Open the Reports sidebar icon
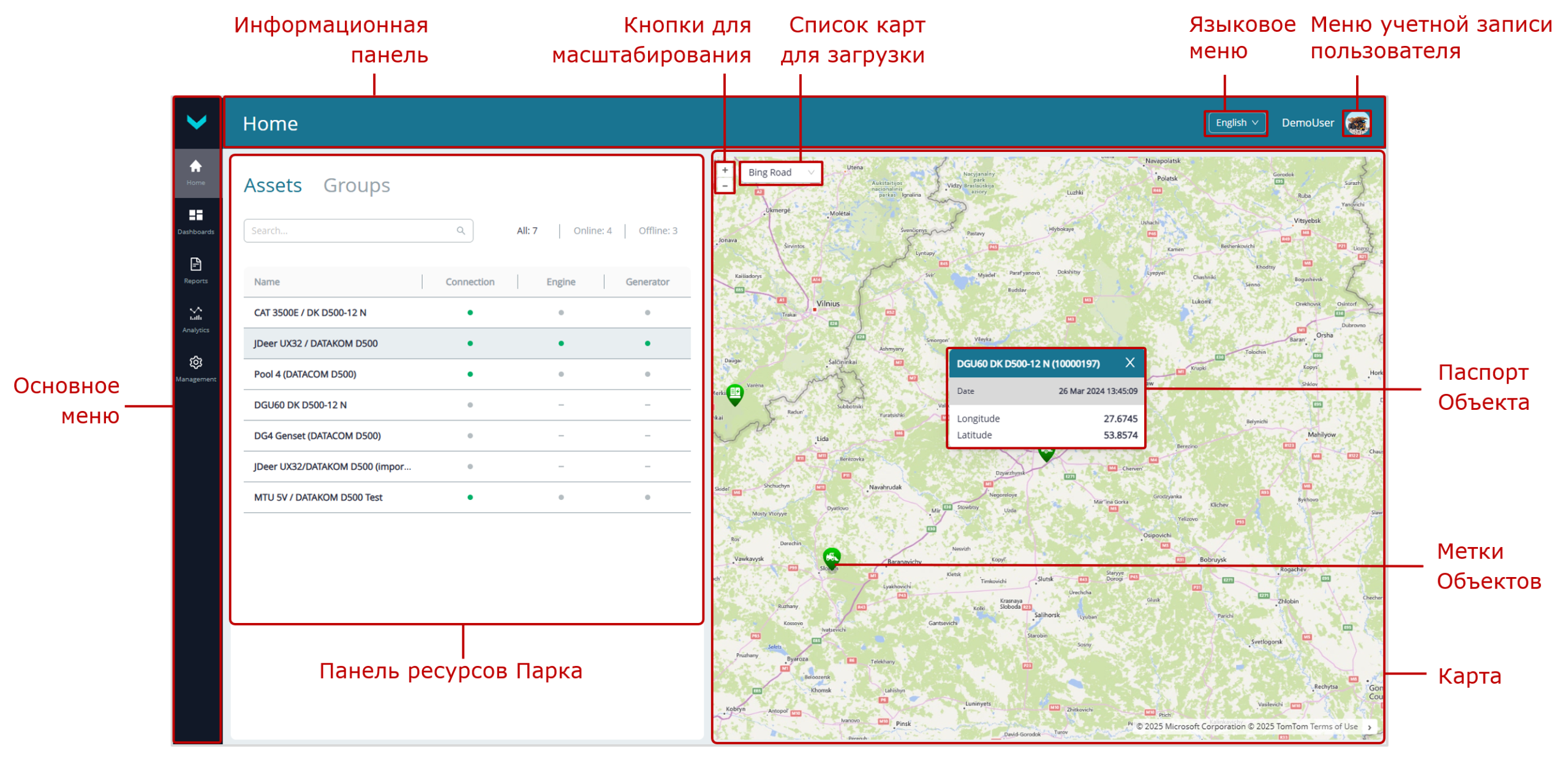Viewport: 1568px width, 759px height. tap(195, 265)
